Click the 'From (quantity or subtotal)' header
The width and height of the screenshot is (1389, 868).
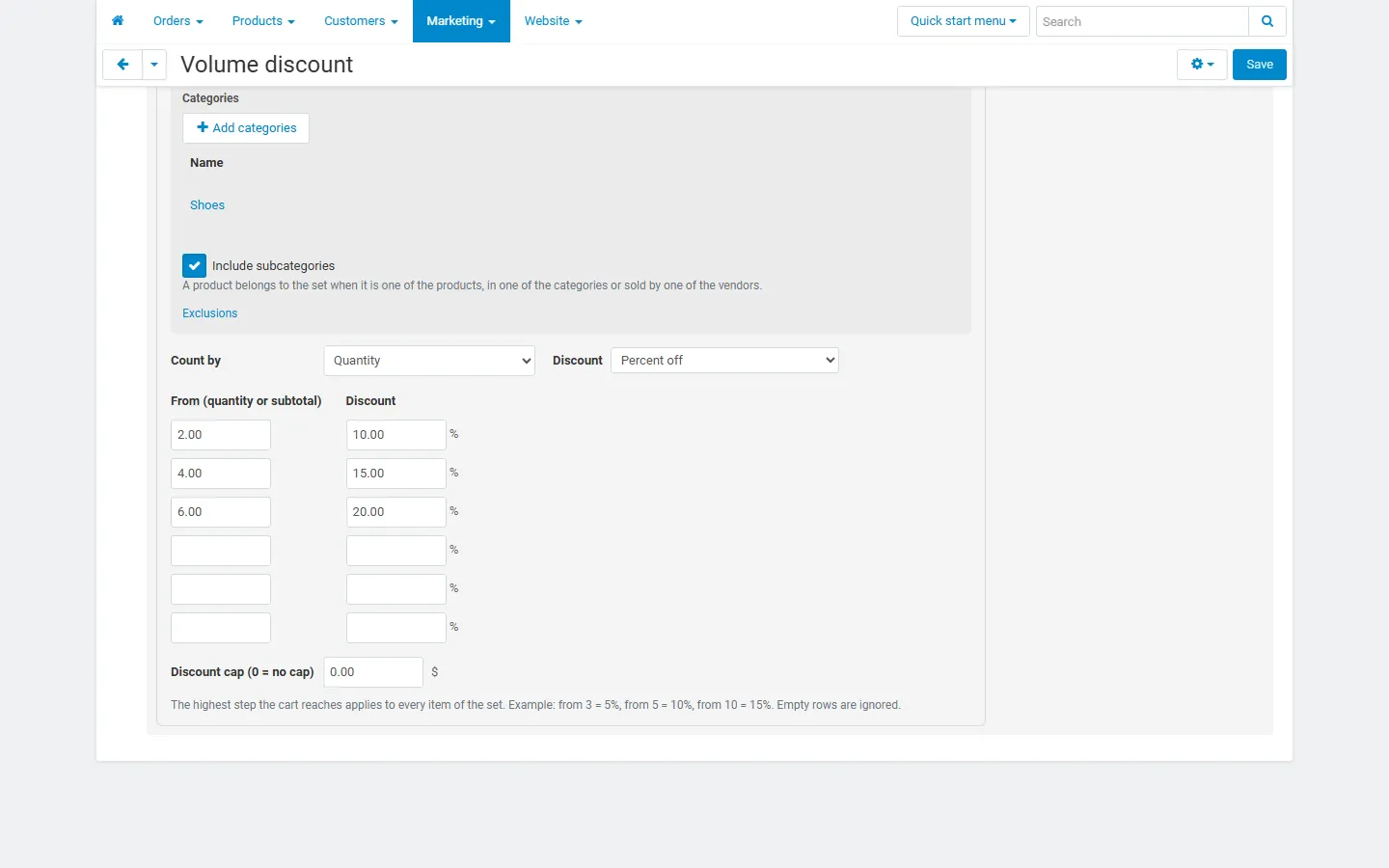246,401
